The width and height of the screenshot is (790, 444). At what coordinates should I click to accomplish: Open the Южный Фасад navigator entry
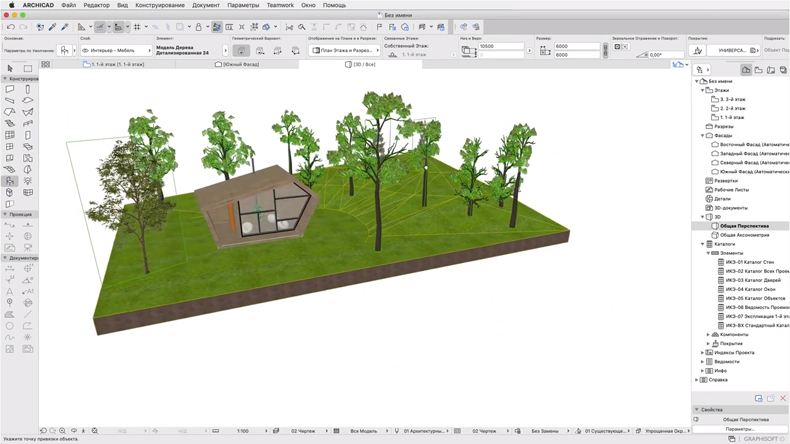(754, 172)
